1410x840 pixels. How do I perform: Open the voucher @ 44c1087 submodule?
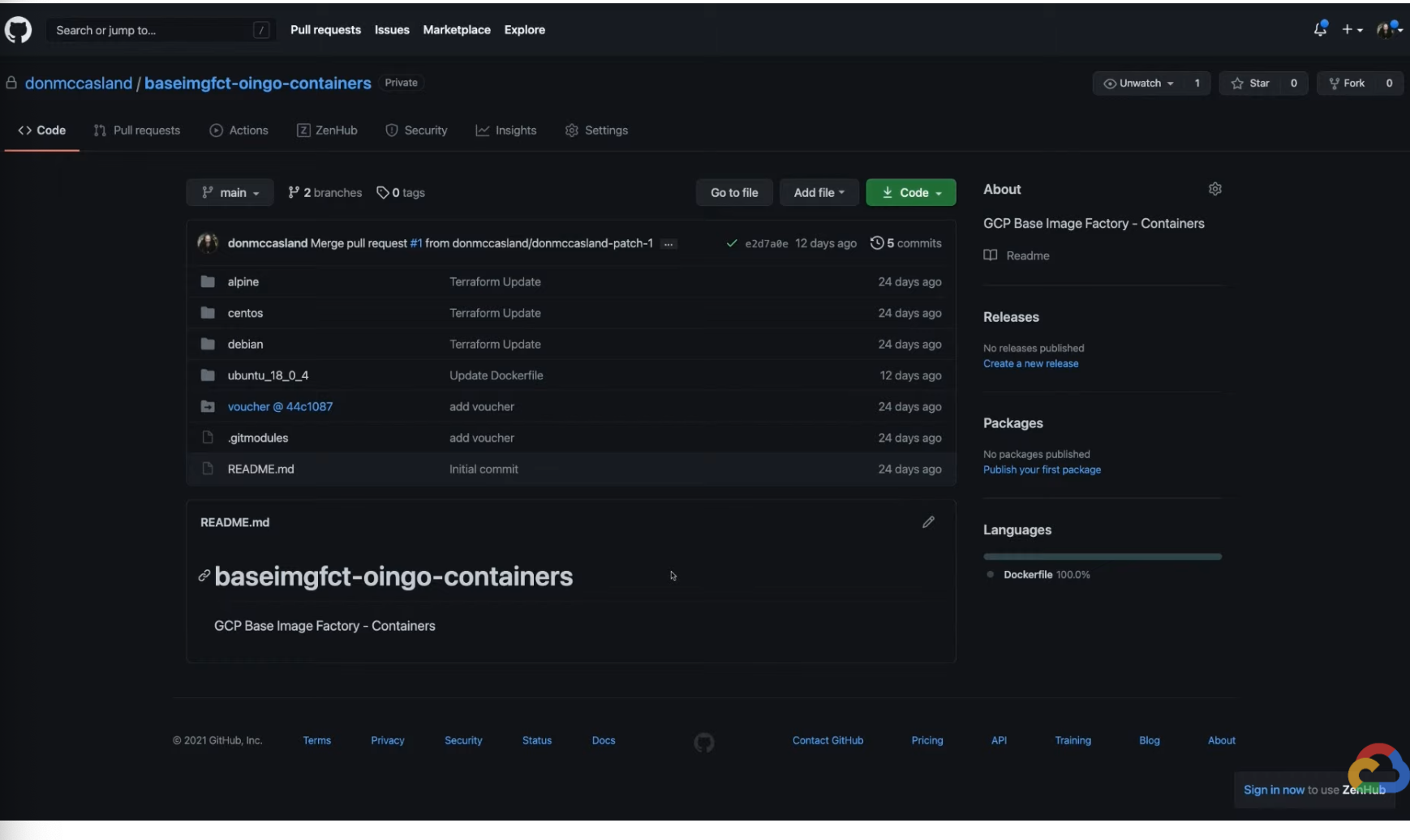pos(280,406)
